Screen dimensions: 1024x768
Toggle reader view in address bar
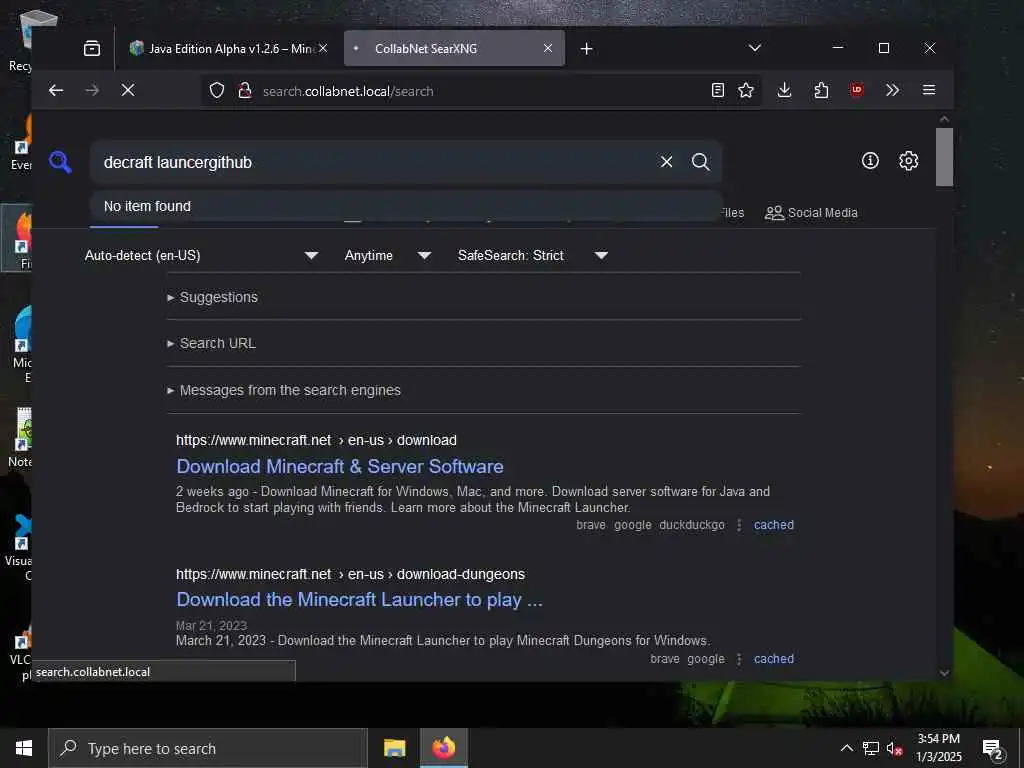pyautogui.click(x=718, y=90)
